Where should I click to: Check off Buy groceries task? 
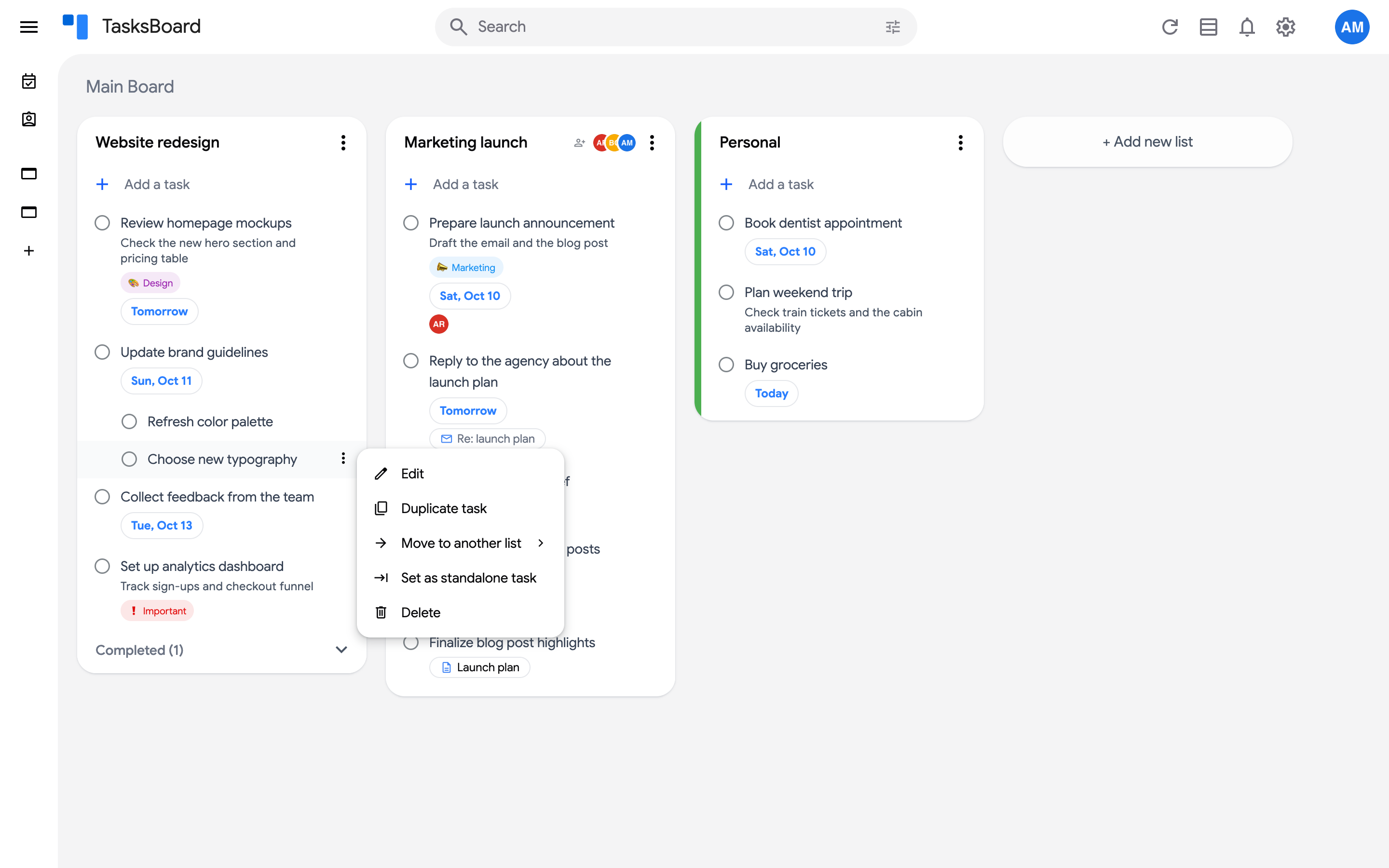(726, 365)
